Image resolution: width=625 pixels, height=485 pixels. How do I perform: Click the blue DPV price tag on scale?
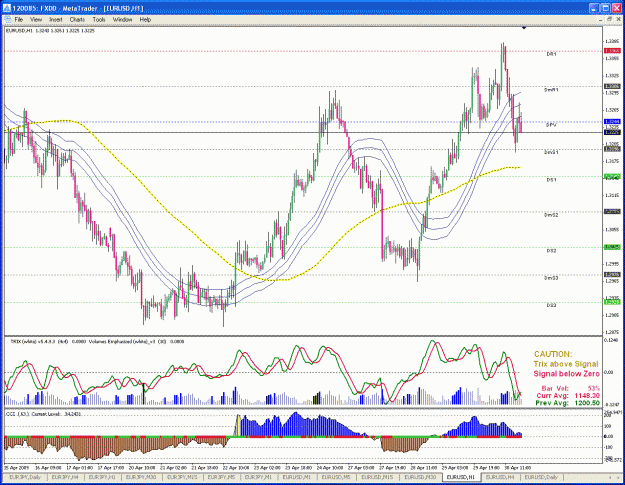(x=612, y=122)
